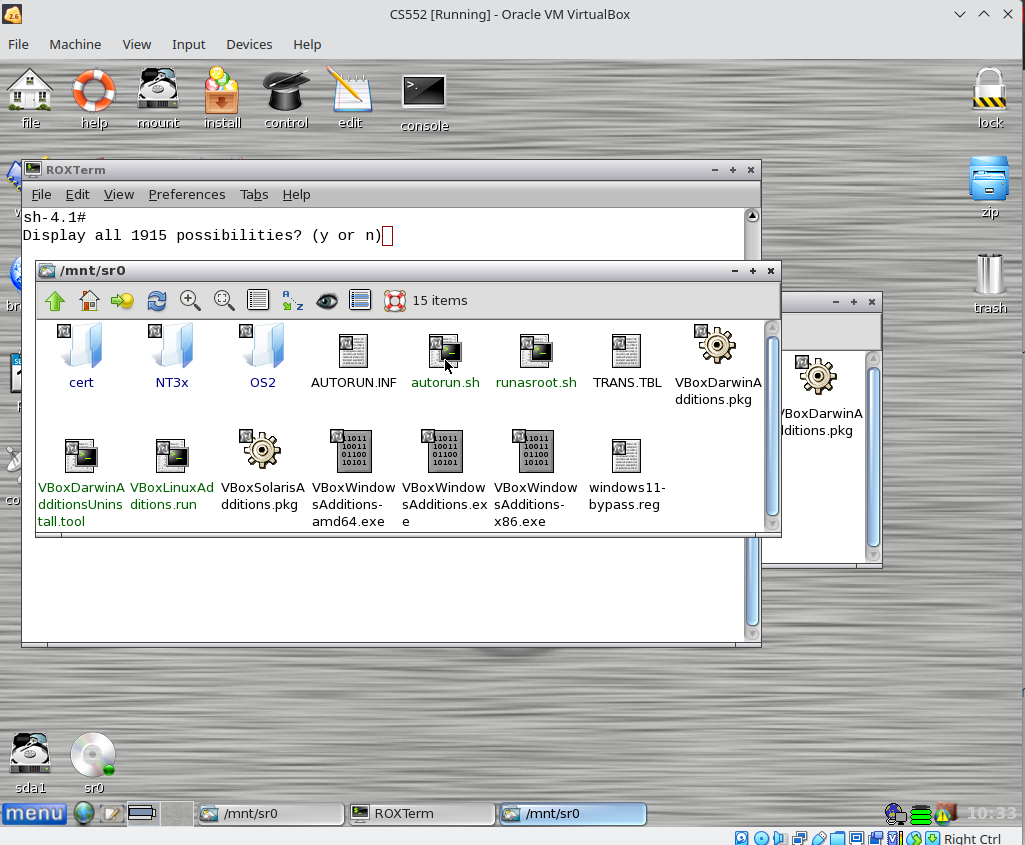Open the lifebuoy help icon in filer toolbar
Viewport: 1025px width, 845px height.
pos(395,300)
